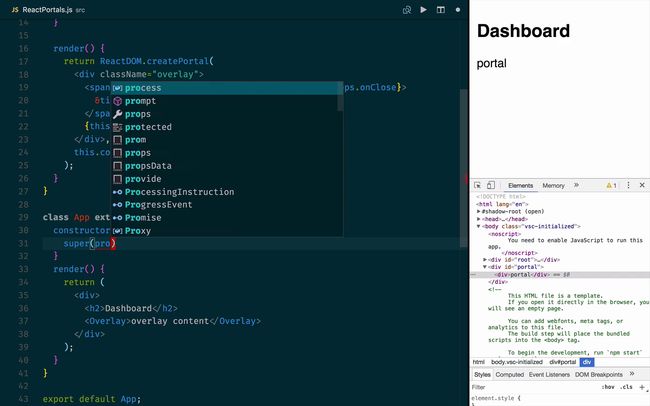Viewport: 650px width, 406px height.
Task: Click the editor vertical scrollbar
Action: [463, 168]
